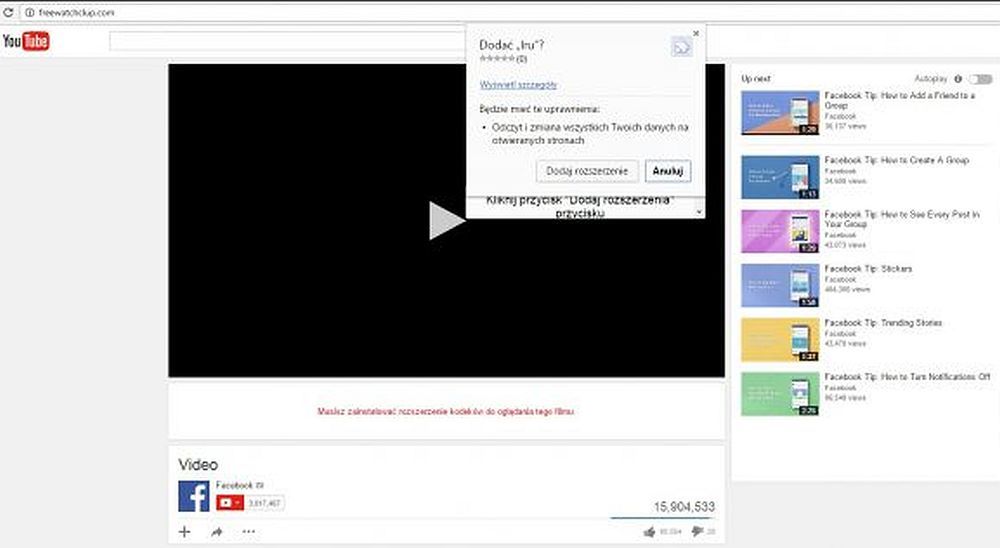Image resolution: width=1000 pixels, height=548 pixels.
Task: Open thumbnail How to Turn Notifications Off
Action: [780, 394]
